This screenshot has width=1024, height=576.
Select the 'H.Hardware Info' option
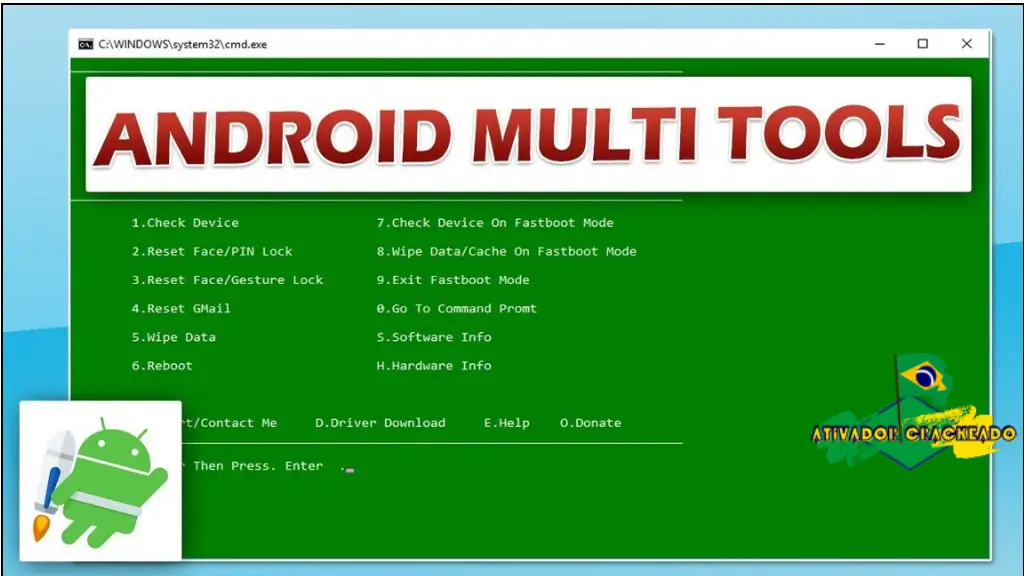pyautogui.click(x=434, y=366)
